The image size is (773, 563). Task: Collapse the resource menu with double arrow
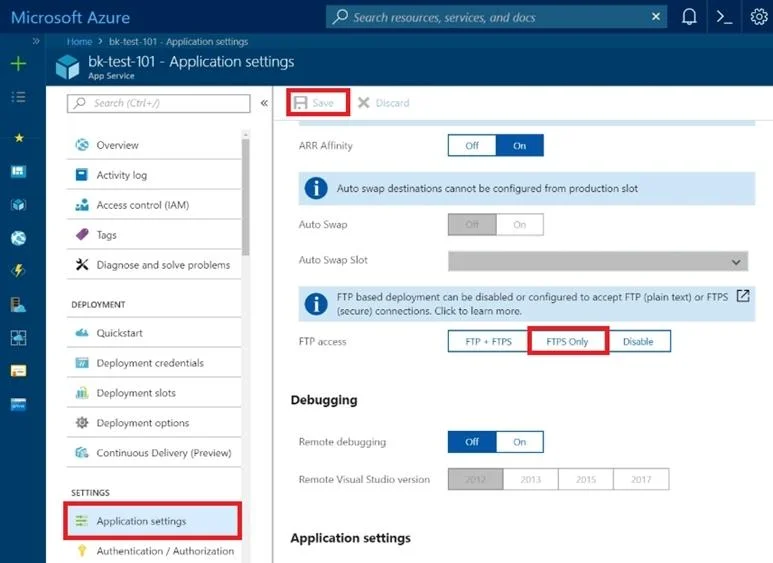click(x=264, y=103)
